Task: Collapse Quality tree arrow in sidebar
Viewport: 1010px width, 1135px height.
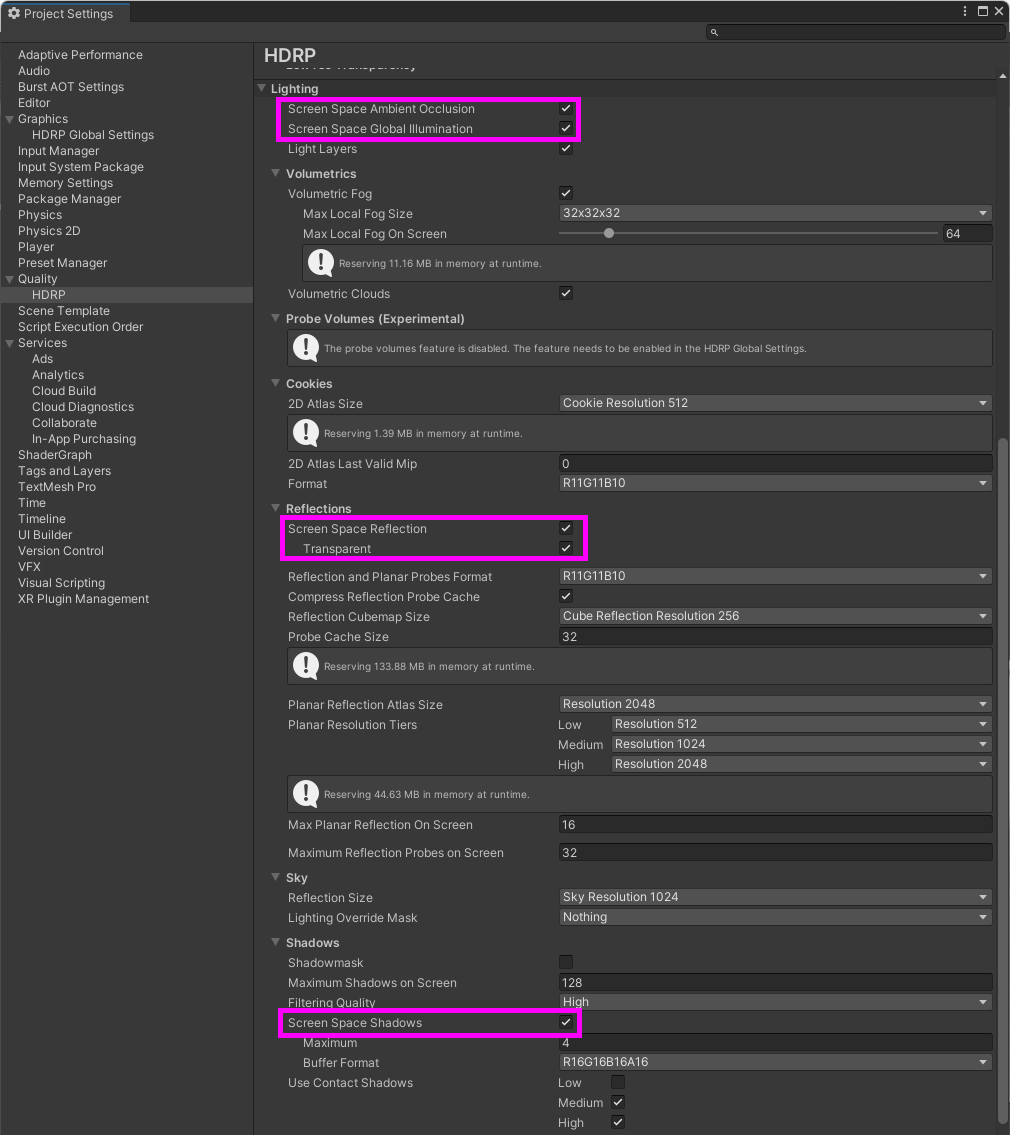Action: pos(9,279)
